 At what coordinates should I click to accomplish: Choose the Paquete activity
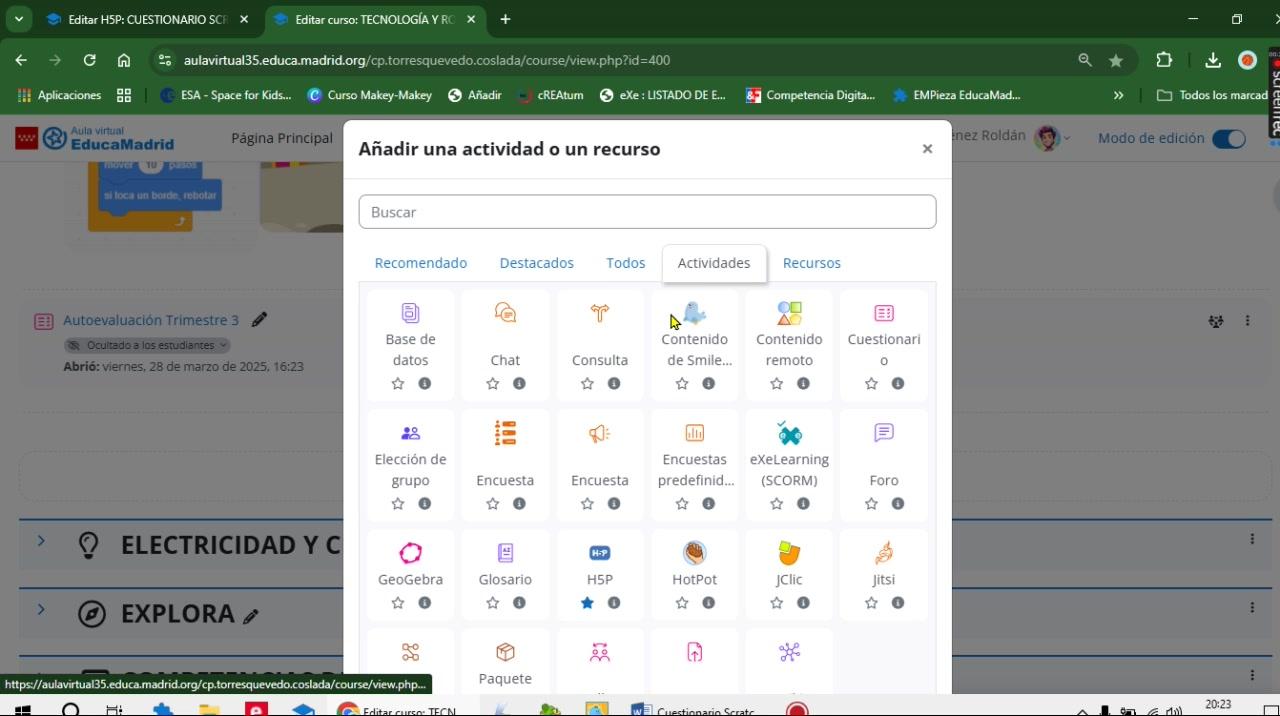505,664
